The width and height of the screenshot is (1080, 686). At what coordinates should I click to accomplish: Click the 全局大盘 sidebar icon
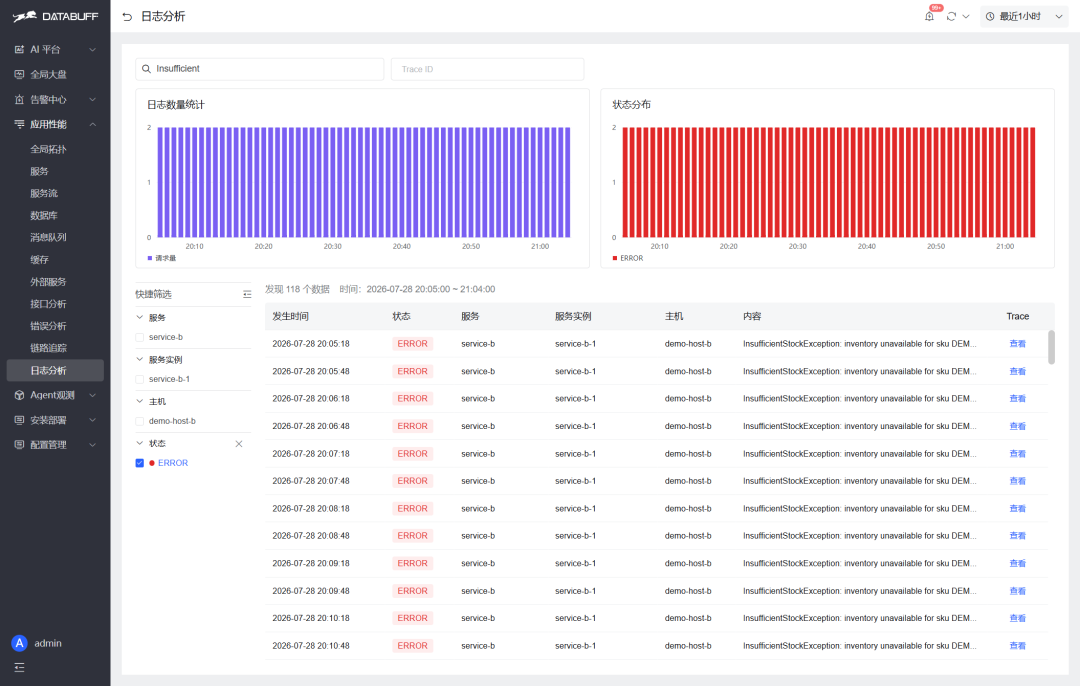(19, 74)
